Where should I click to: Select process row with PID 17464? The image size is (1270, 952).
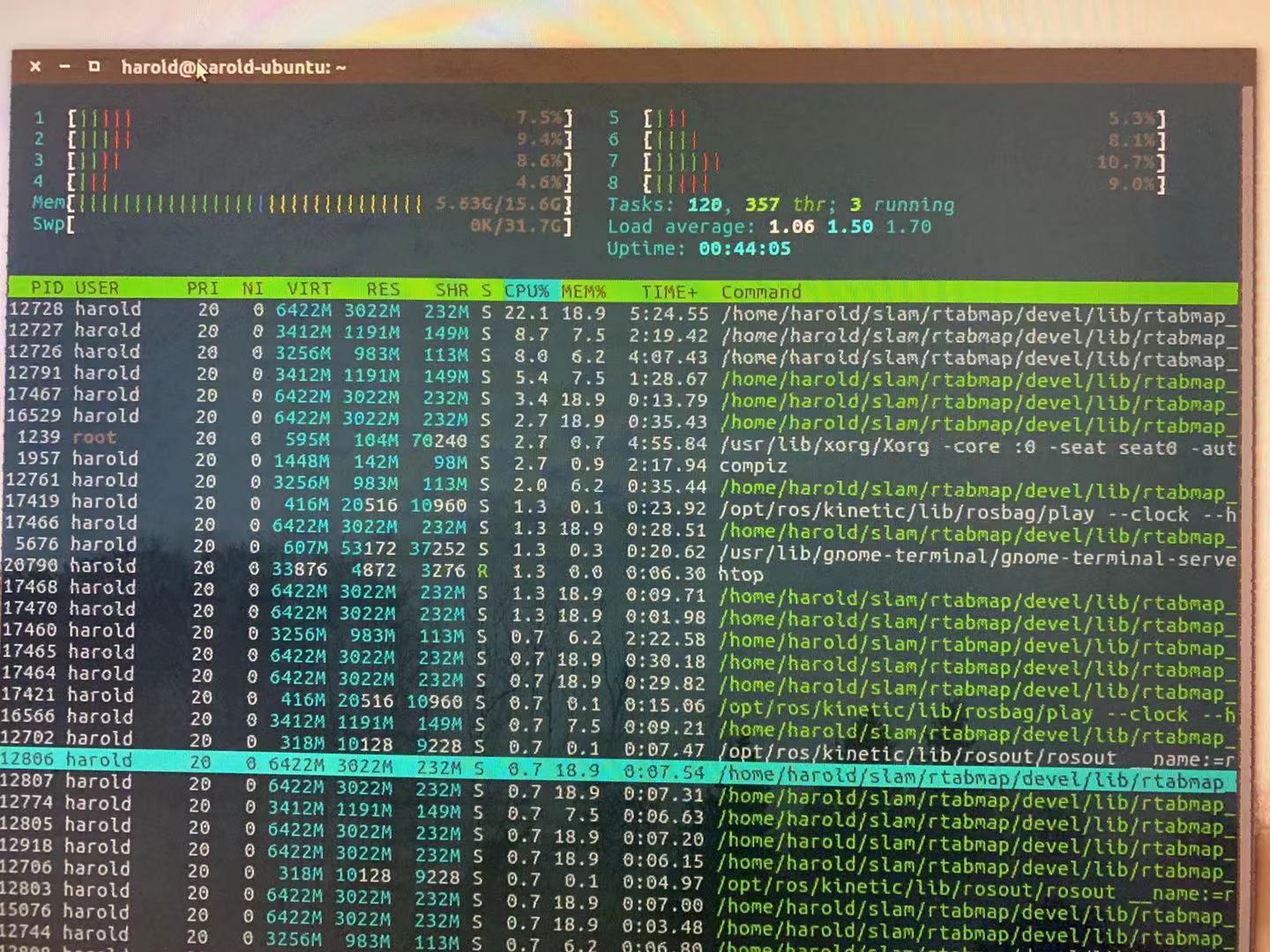pyautogui.click(x=620, y=680)
